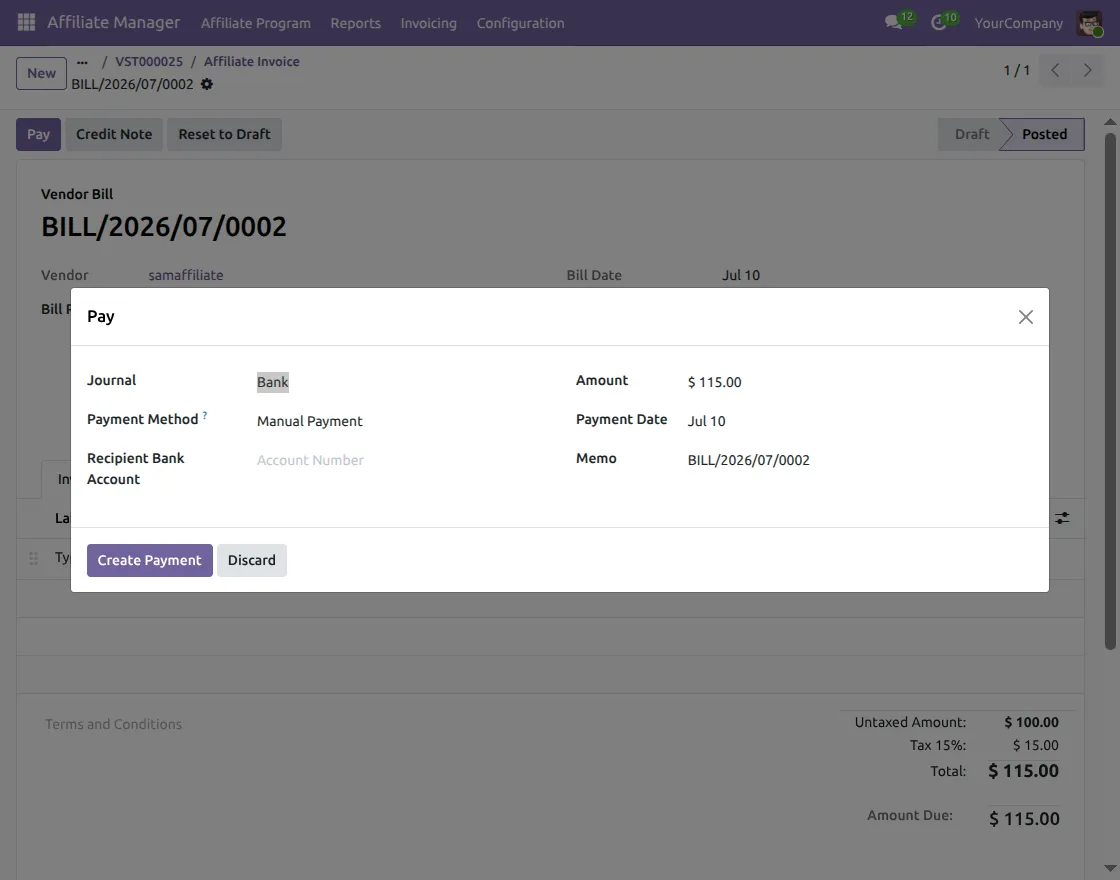Open YourCompany company switcher
The width and height of the screenshot is (1120, 880).
click(x=1019, y=23)
